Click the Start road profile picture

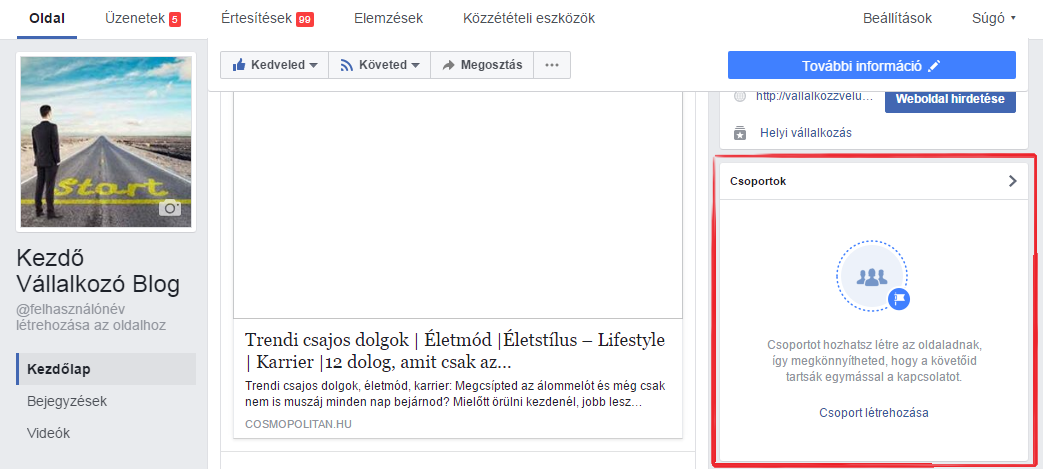[x=106, y=142]
